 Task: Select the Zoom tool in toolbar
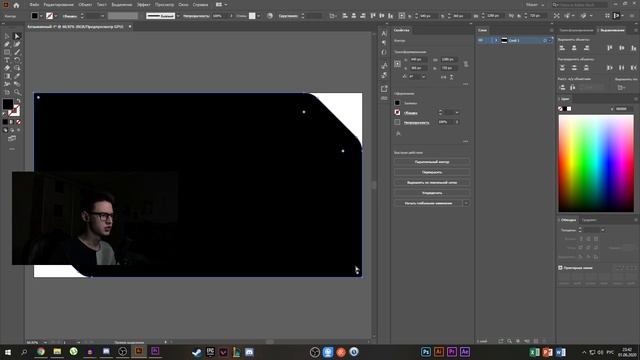pos(17,92)
